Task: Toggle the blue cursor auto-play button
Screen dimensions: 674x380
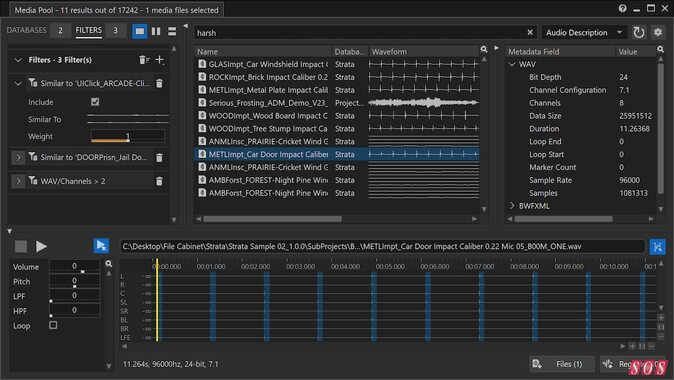Action: 101,246
